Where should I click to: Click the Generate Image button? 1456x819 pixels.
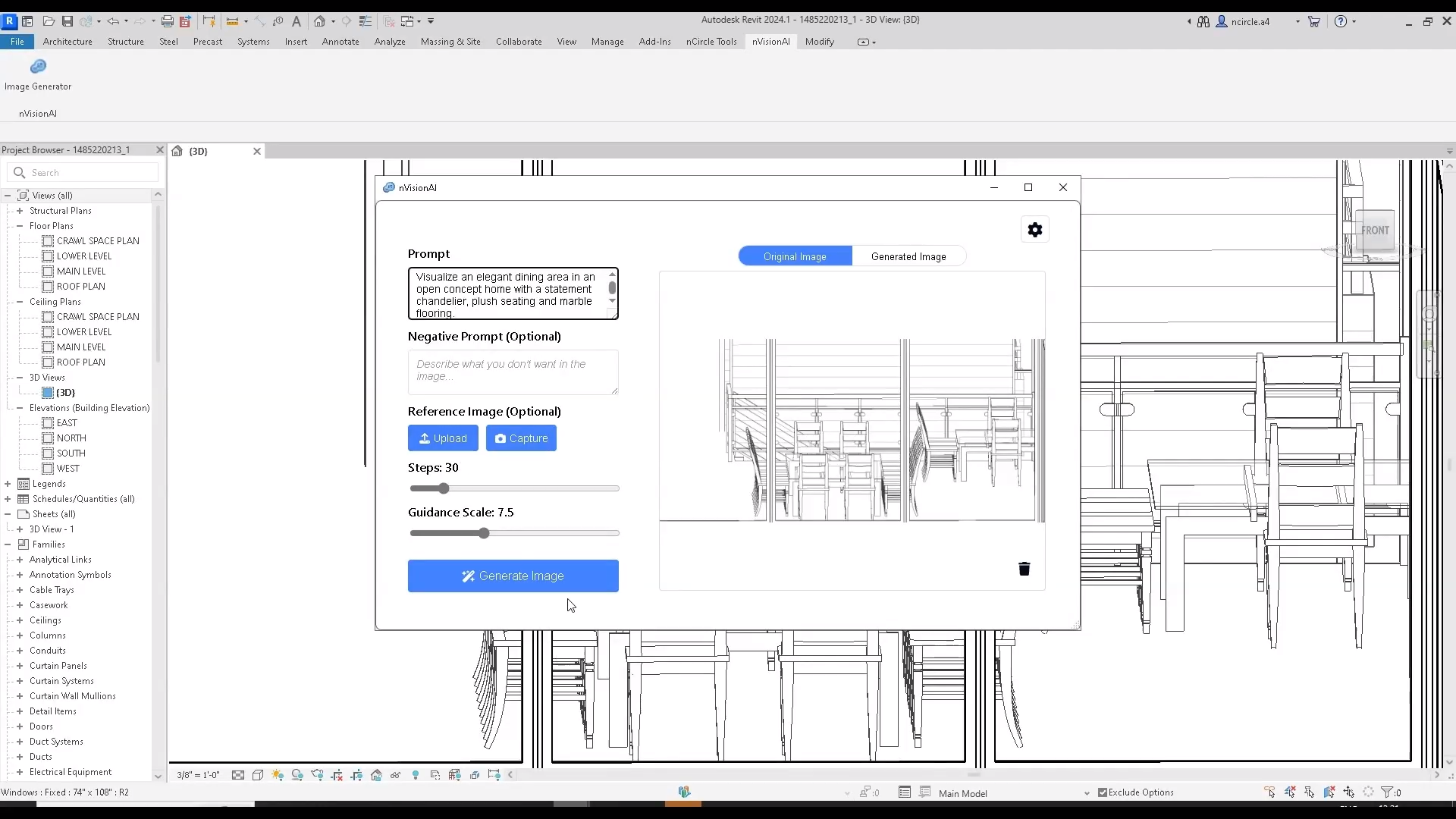513,576
